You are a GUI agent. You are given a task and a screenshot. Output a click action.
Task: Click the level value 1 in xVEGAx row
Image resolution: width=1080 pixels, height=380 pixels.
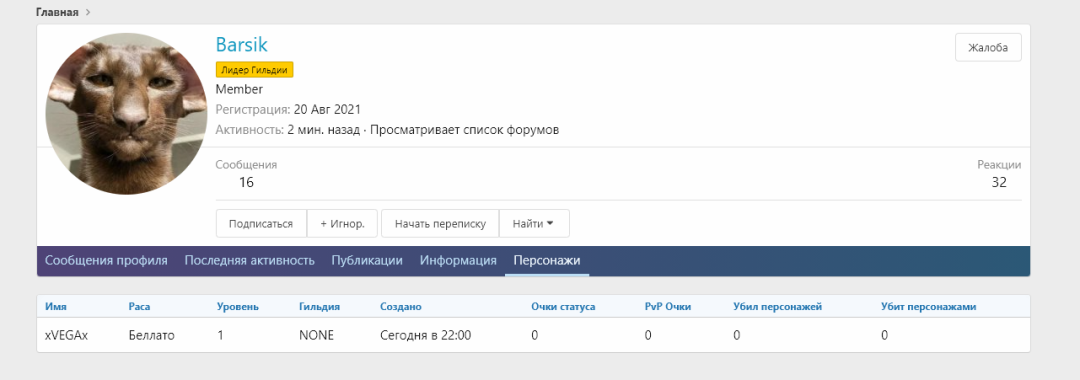pos(220,336)
